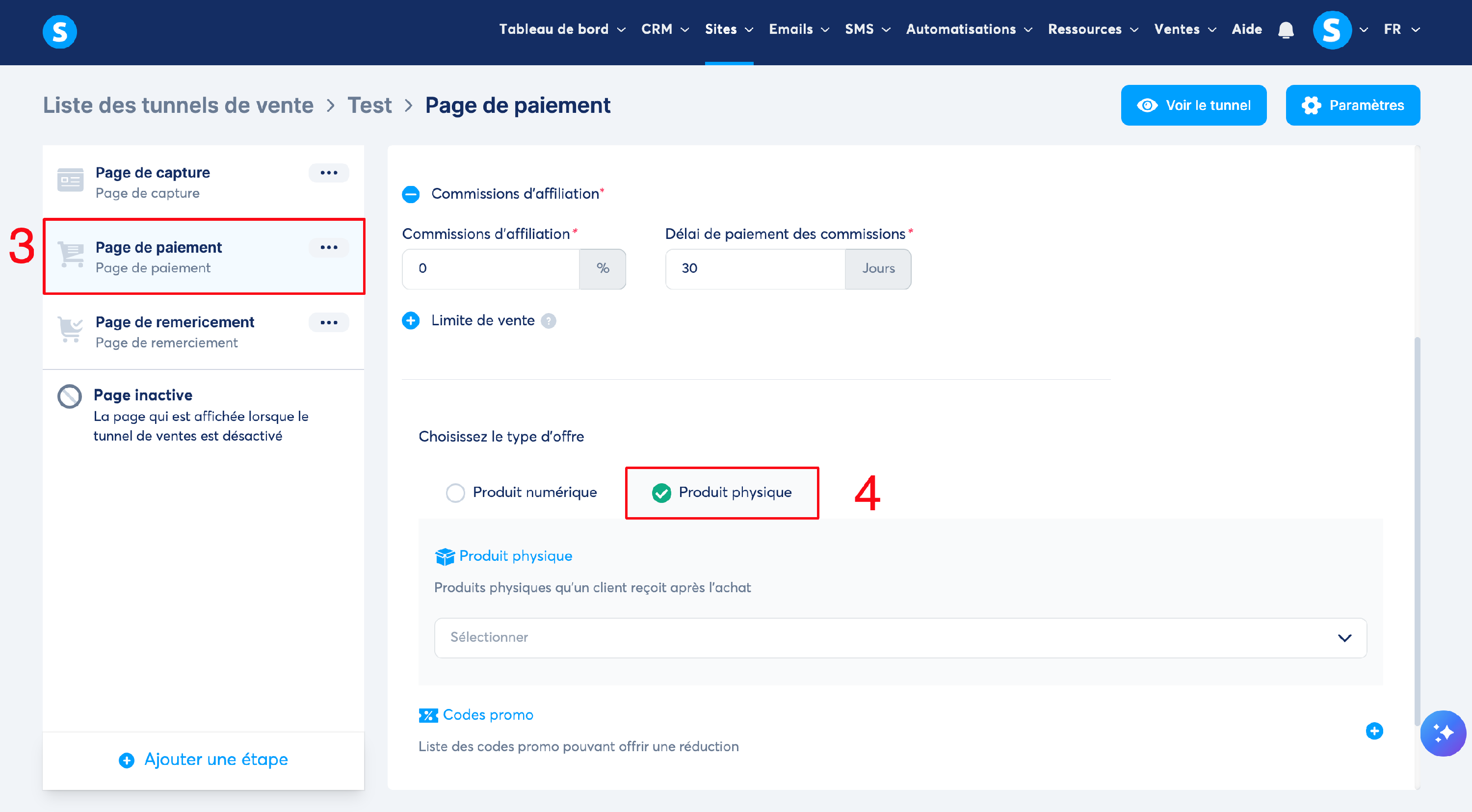Click the plus icon beside Codes promo

[x=1374, y=731]
